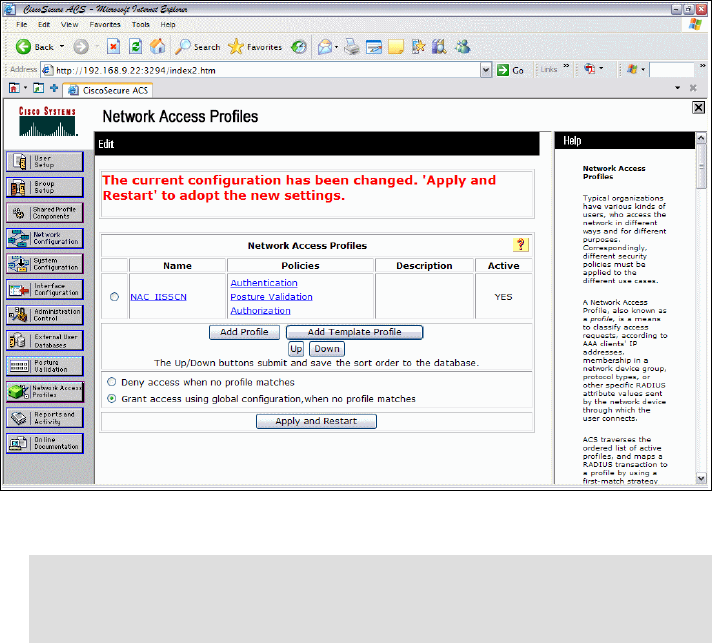
Task: Open Group Setup in the sidebar
Action: tap(44, 187)
